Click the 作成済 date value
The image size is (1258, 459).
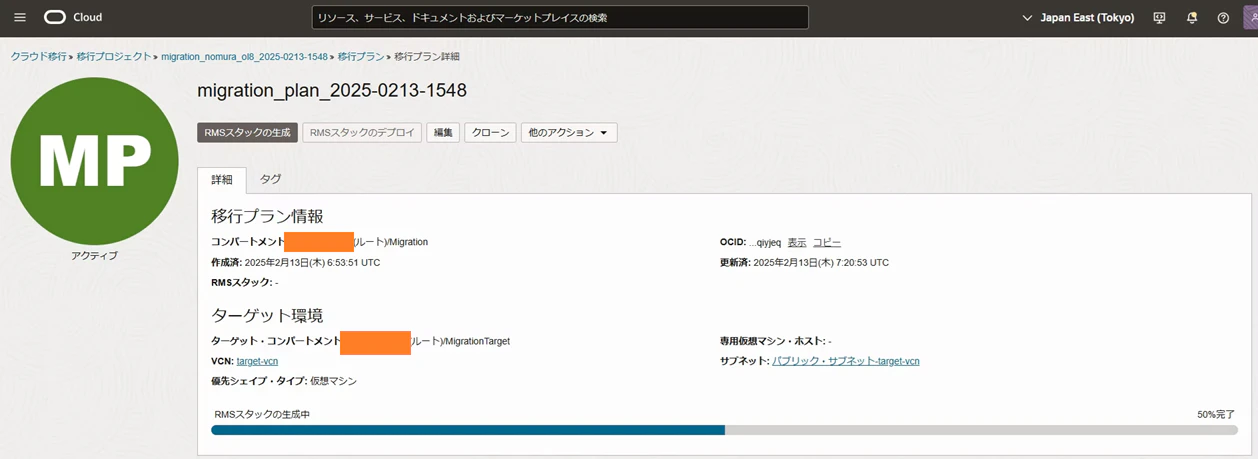(x=312, y=263)
